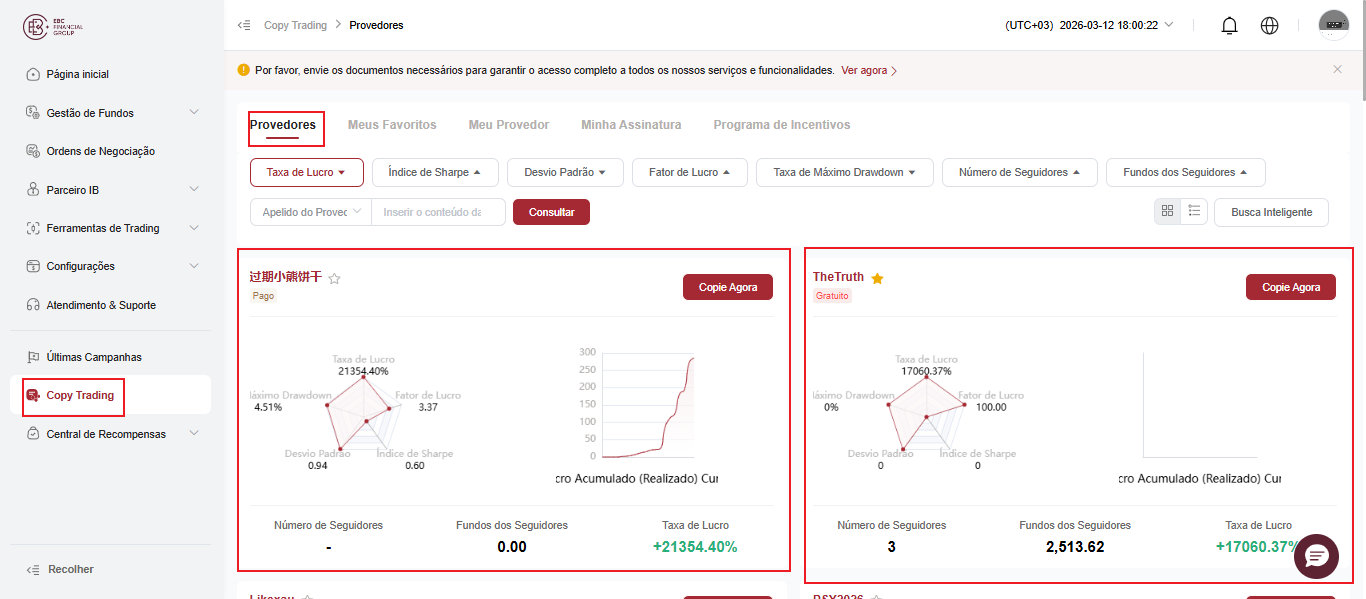
Task: Select the Provedores tab
Action: click(x=283, y=125)
